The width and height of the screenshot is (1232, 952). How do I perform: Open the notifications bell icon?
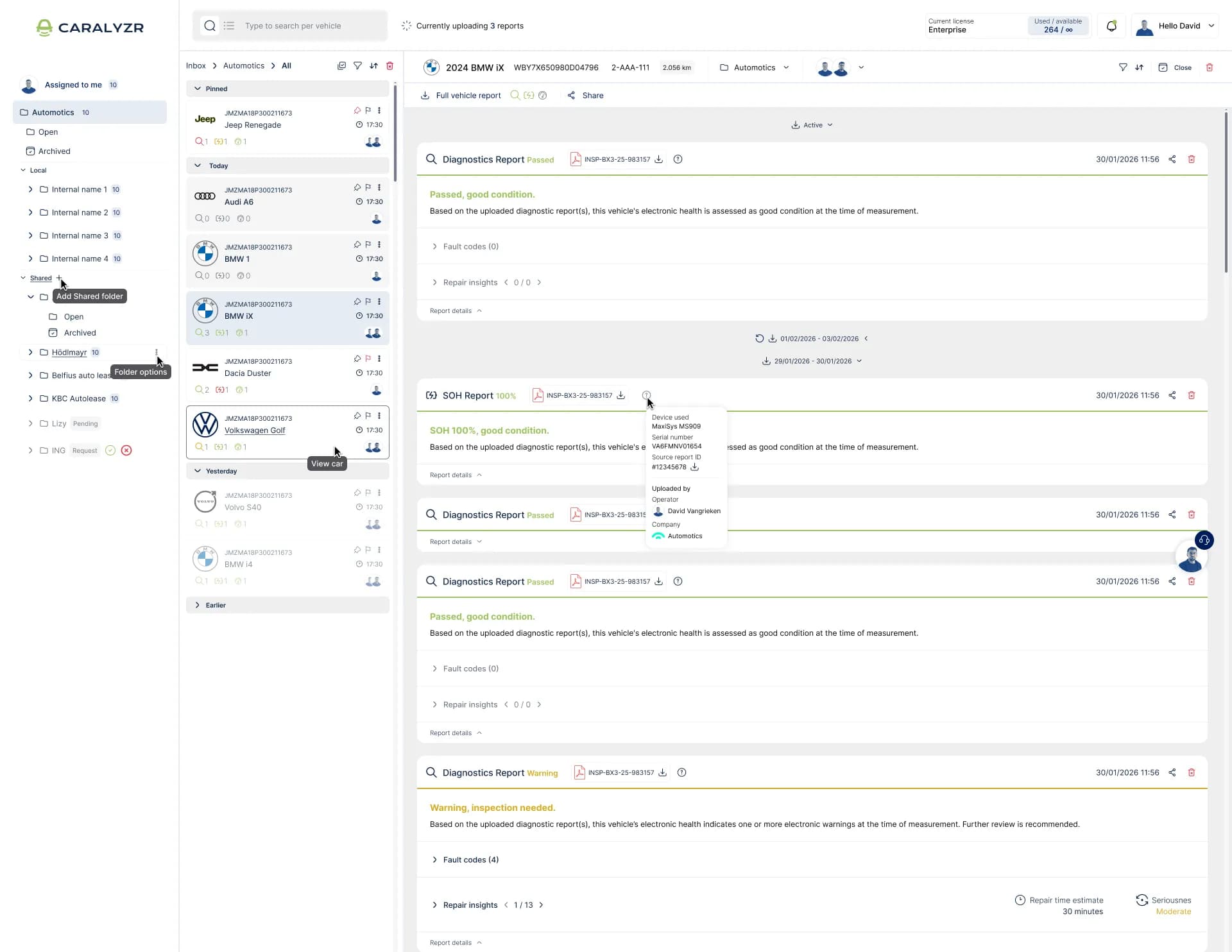click(1112, 26)
